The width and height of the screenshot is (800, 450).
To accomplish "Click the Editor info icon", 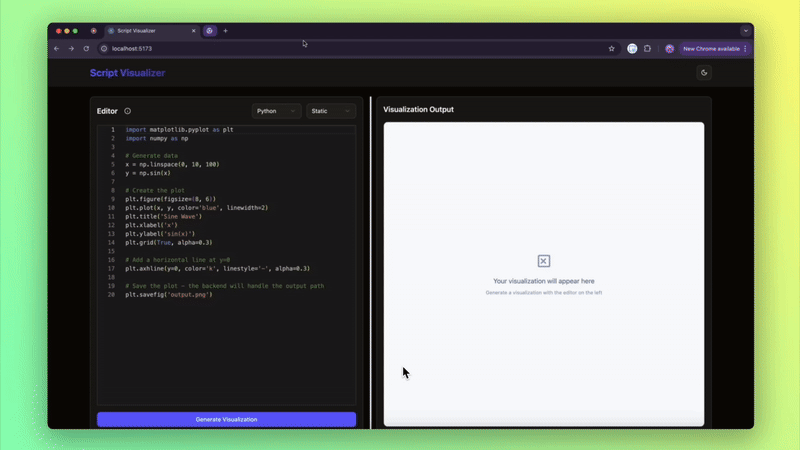I will (x=128, y=111).
